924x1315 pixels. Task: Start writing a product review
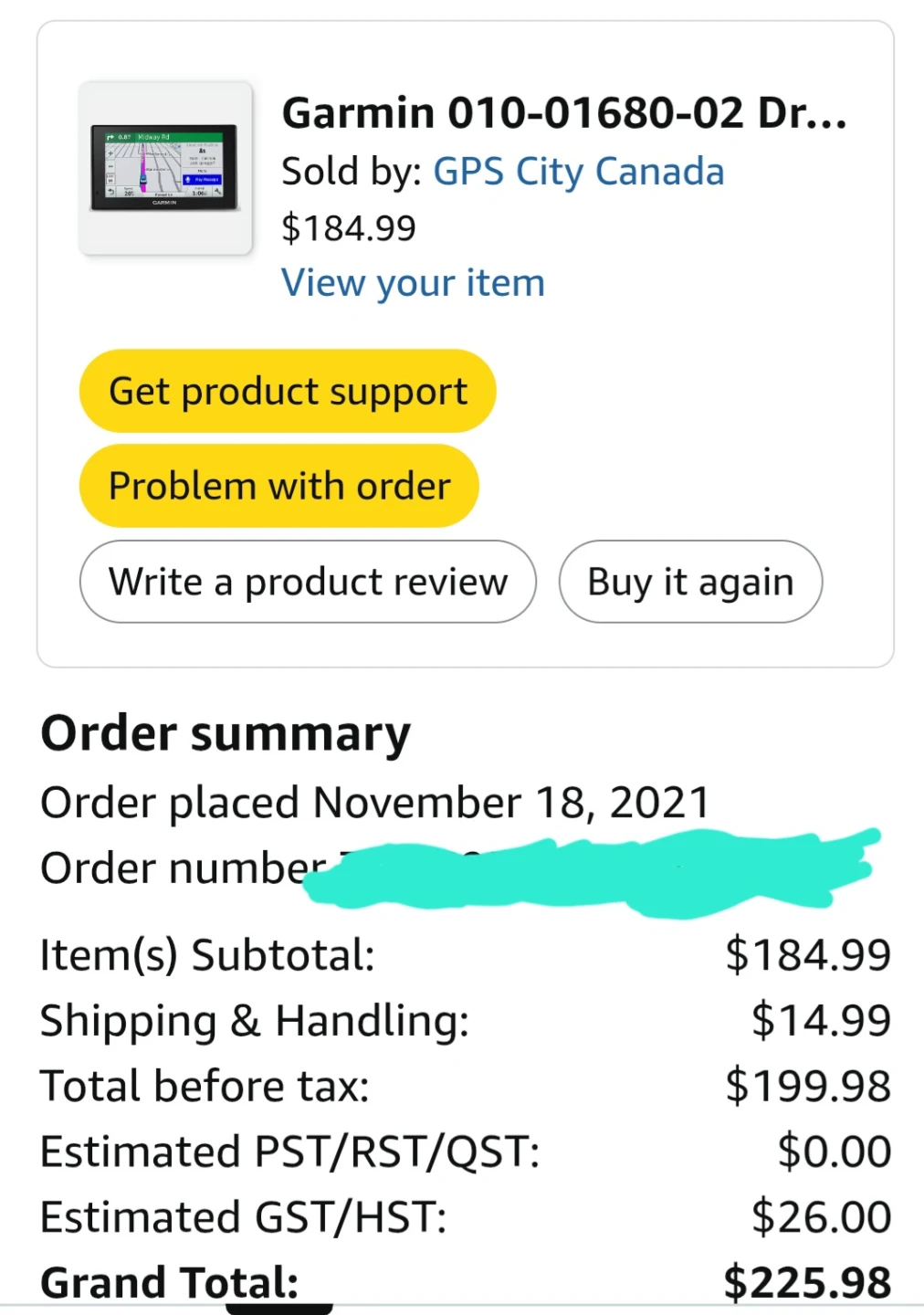pyautogui.click(x=308, y=582)
